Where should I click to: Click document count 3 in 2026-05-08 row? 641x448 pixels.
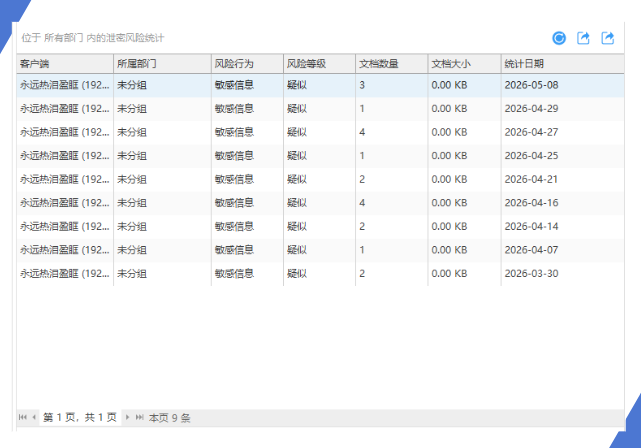tap(362, 85)
